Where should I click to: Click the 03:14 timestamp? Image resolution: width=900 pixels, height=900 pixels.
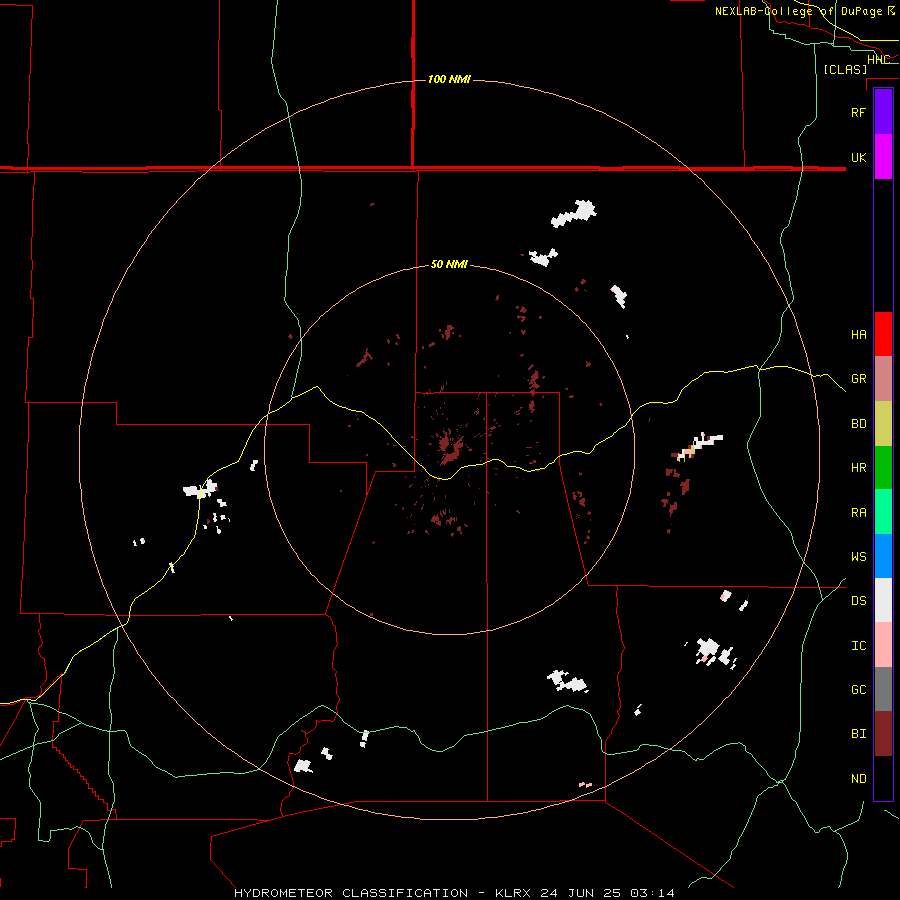point(652,893)
